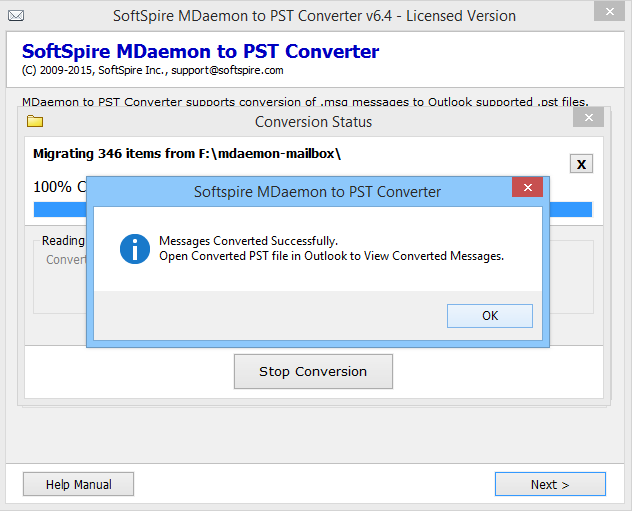Click the 'MDaemon to PST Converter supports conversion' description
The height and width of the screenshot is (511, 632).
pos(305,102)
